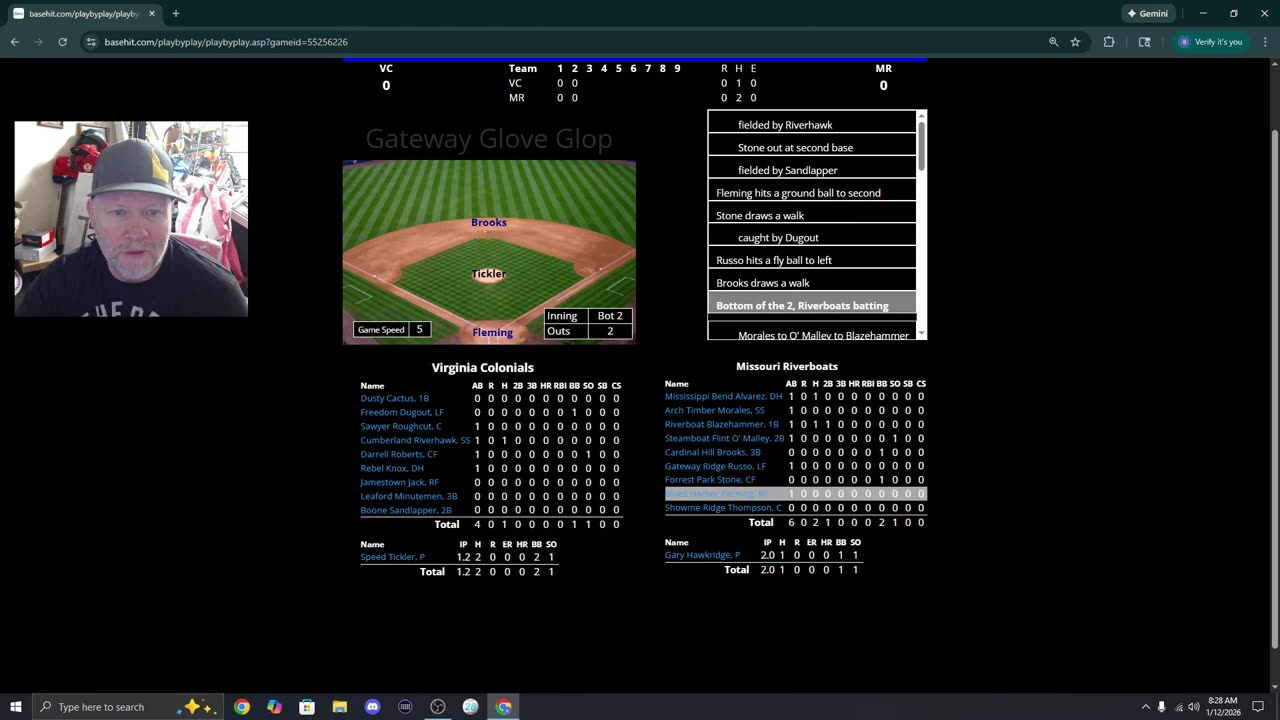Click the Game Speed value 5 box
Image resolution: width=1280 pixels, height=720 pixels.
(x=420, y=329)
